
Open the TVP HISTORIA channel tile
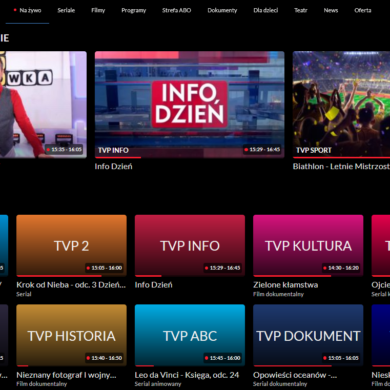point(71,335)
